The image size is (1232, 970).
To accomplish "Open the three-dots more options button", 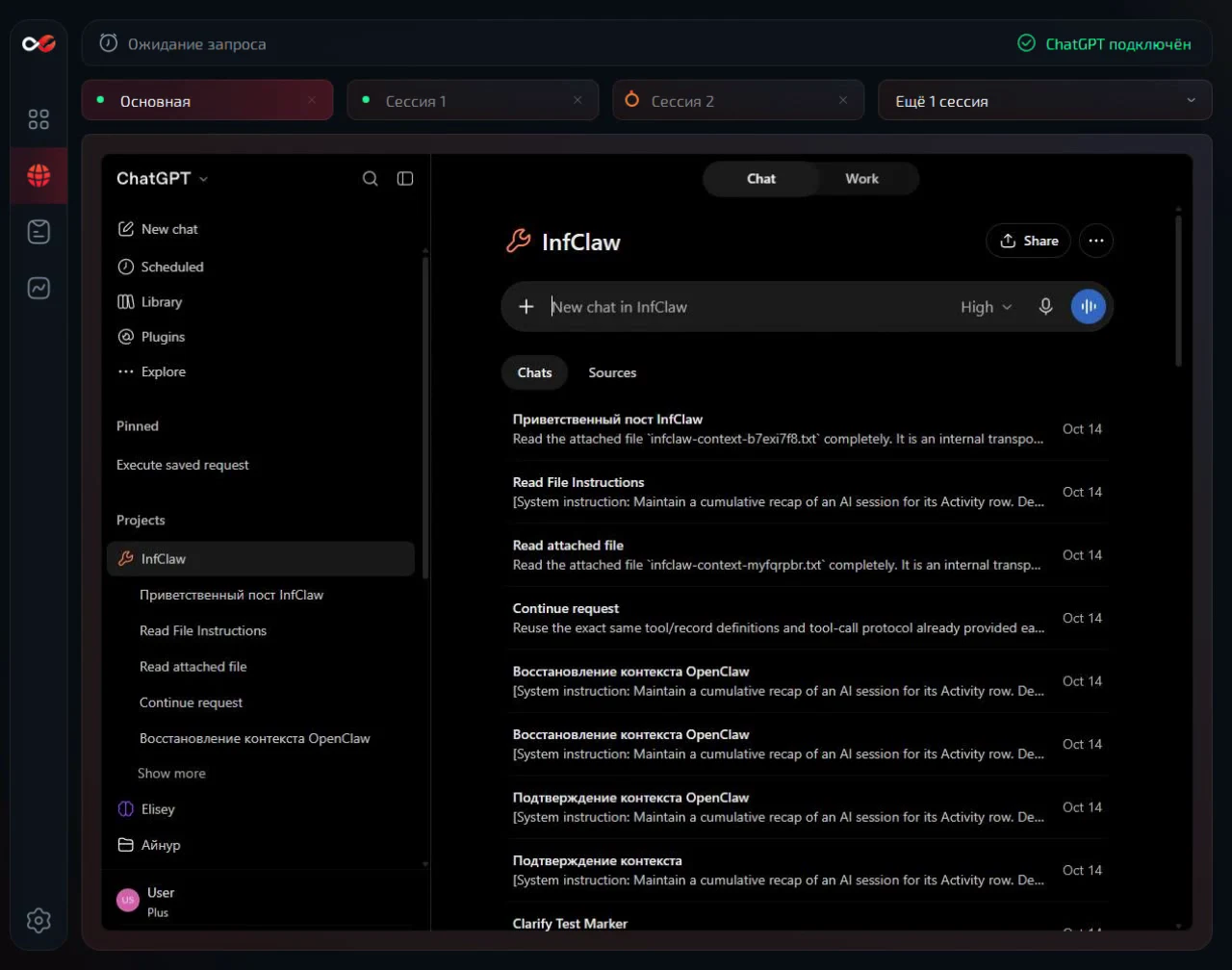I will tap(1096, 241).
